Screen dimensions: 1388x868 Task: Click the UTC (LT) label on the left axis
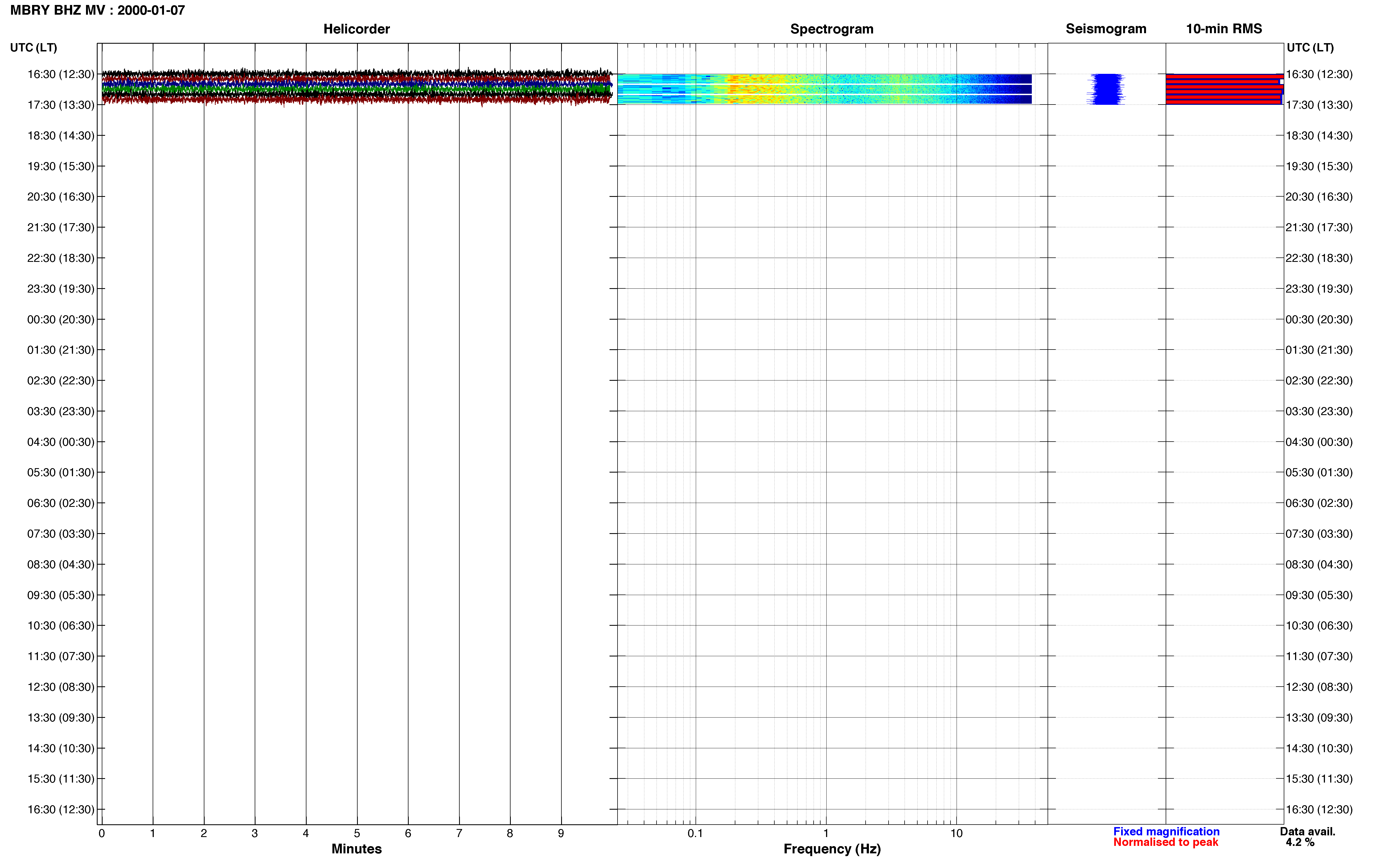pyautogui.click(x=33, y=48)
